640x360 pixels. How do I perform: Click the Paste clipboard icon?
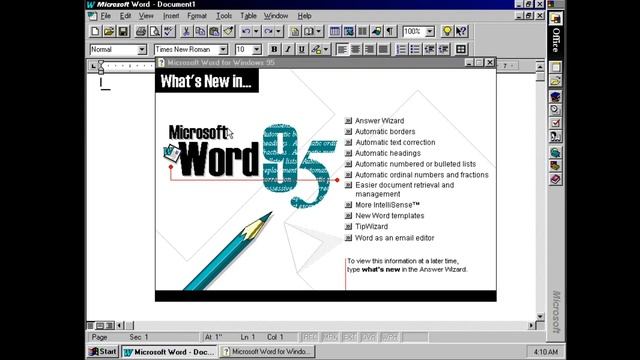coord(214,31)
